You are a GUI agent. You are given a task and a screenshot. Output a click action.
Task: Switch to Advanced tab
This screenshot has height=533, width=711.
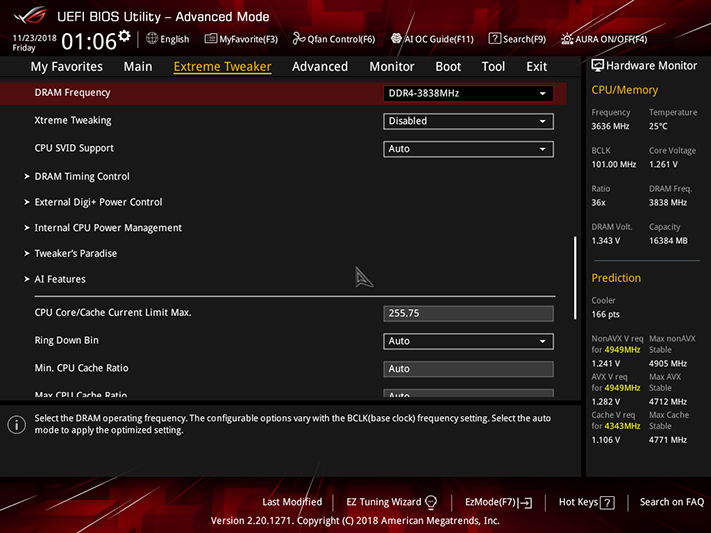[x=320, y=67]
